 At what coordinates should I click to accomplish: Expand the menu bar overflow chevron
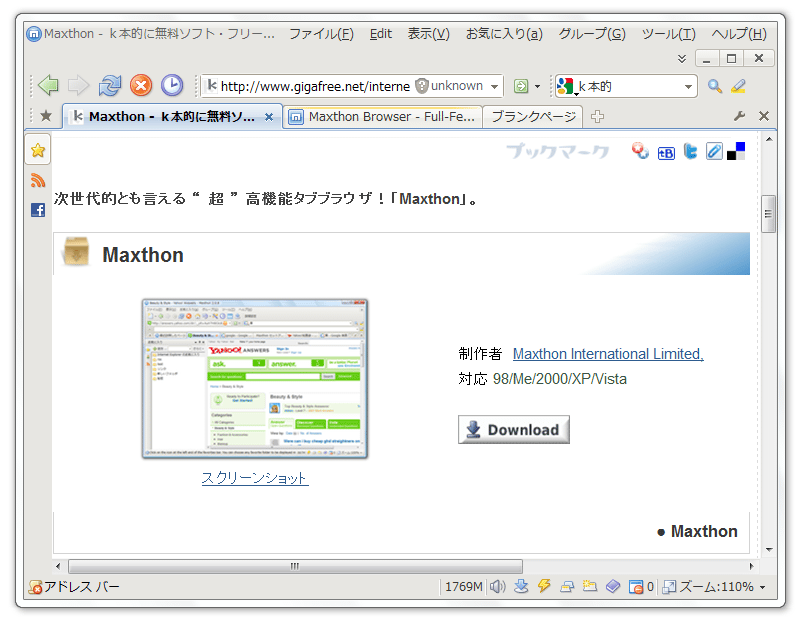click(682, 59)
